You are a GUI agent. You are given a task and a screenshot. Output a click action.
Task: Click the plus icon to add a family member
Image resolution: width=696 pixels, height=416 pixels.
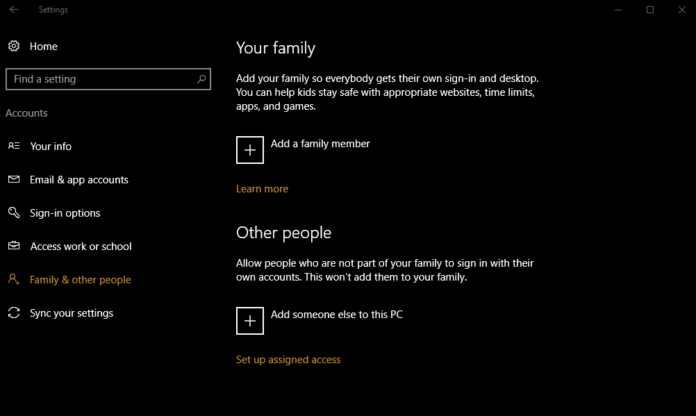coord(250,150)
